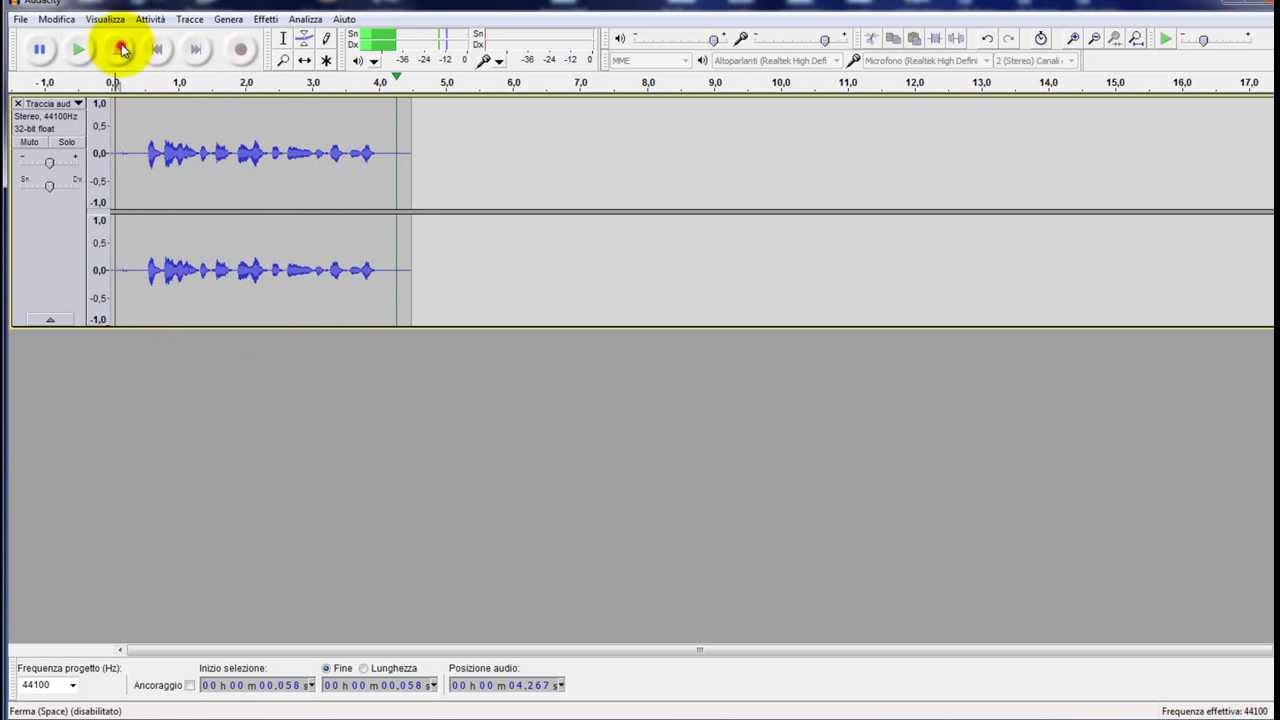Open the MME audio host dropdown

[650, 60]
